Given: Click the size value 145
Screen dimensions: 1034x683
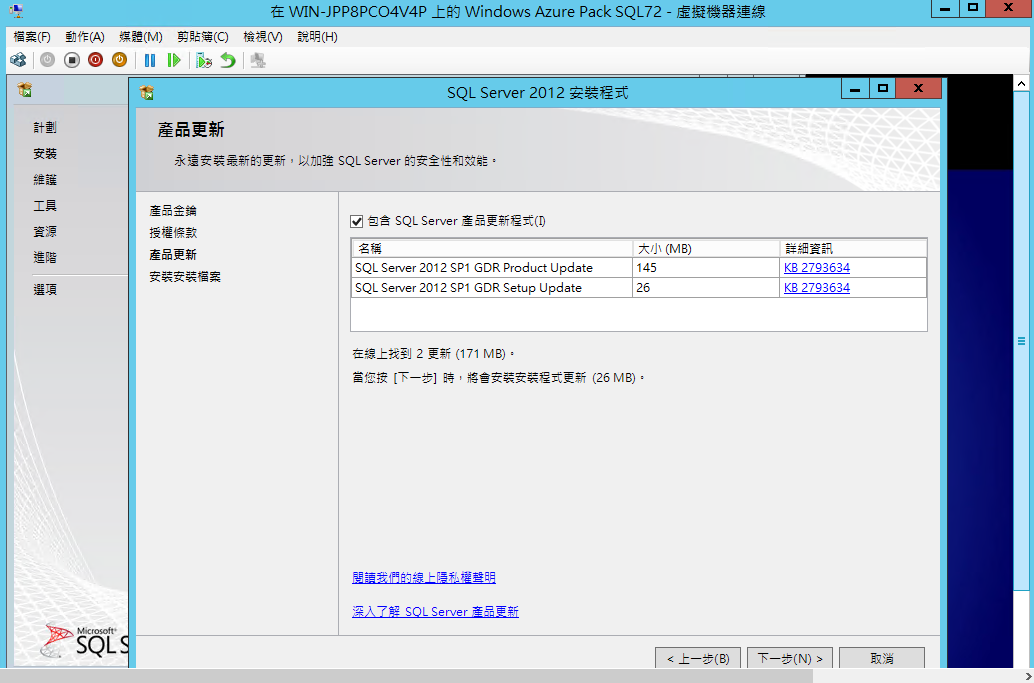Looking at the screenshot, I should (646, 268).
